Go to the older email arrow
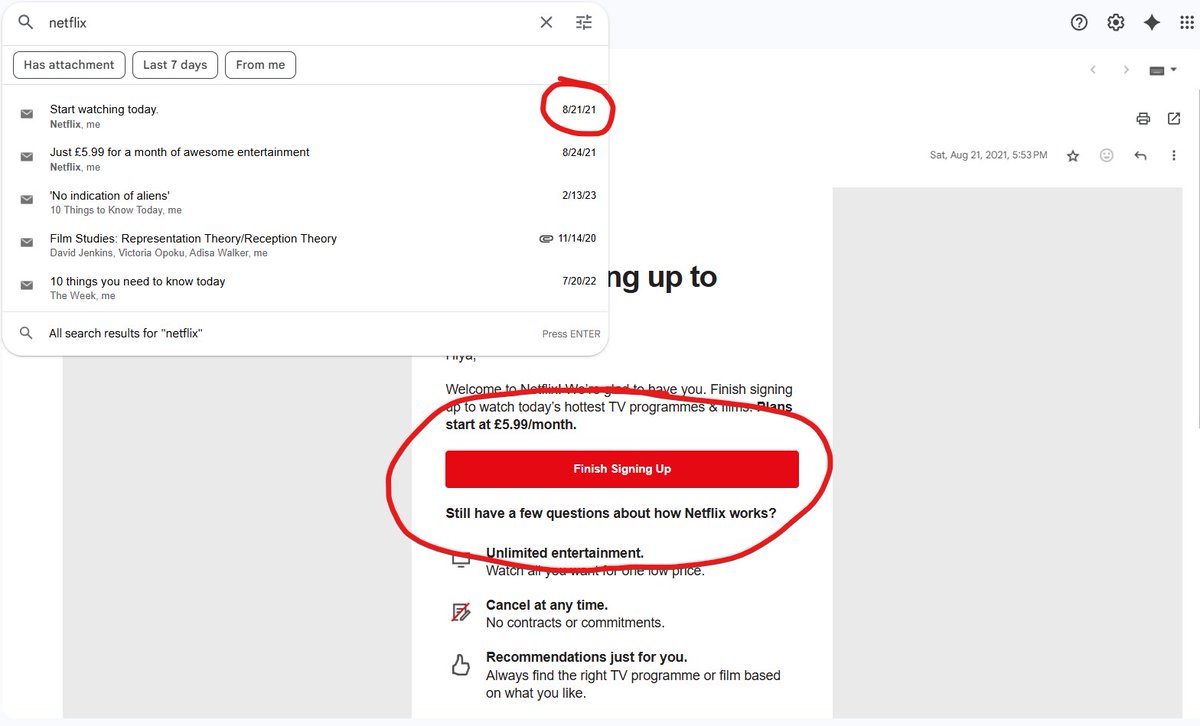The width and height of the screenshot is (1200, 726). click(x=1126, y=70)
